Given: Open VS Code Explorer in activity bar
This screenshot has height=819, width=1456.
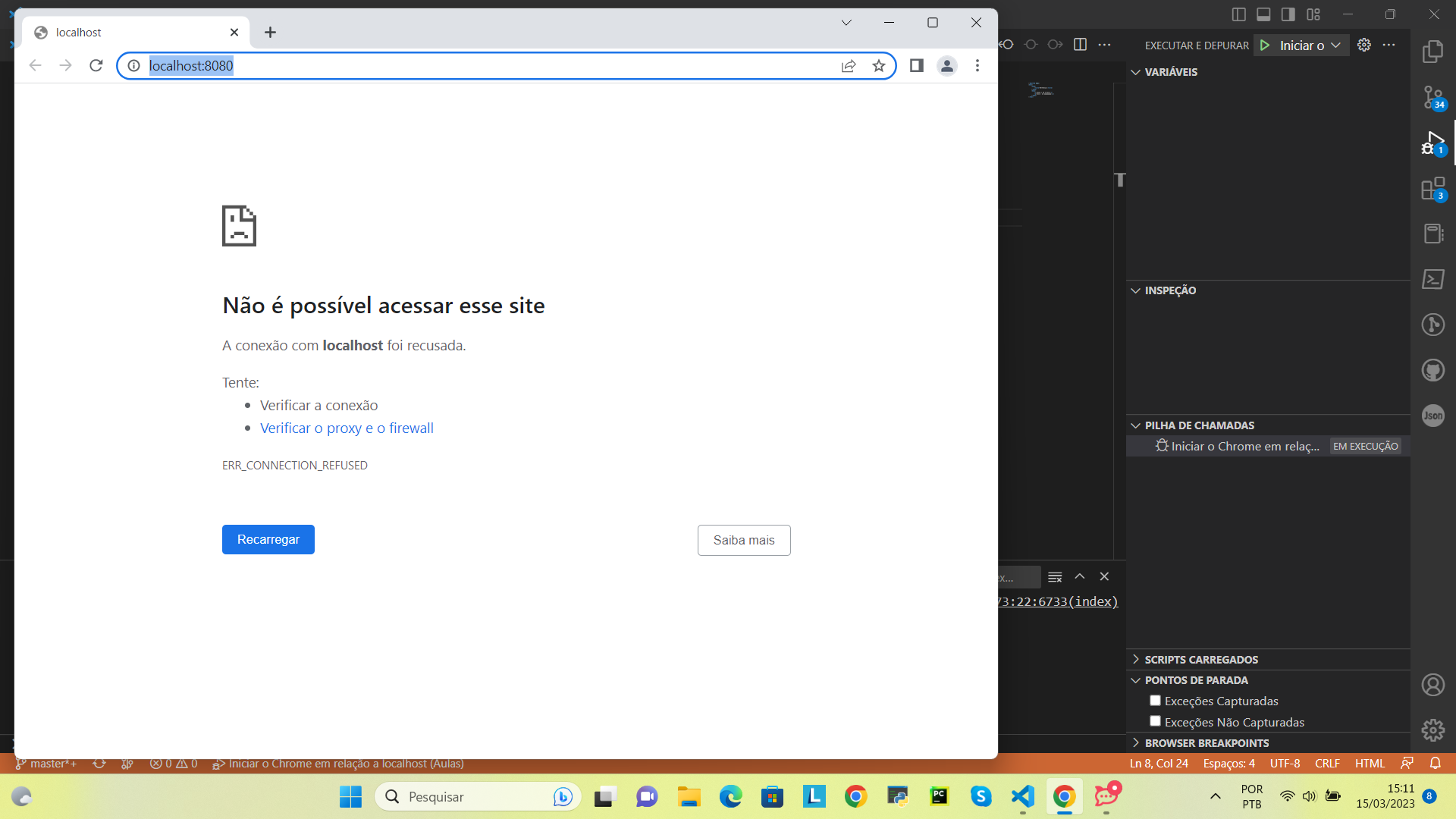Looking at the screenshot, I should 1433,52.
